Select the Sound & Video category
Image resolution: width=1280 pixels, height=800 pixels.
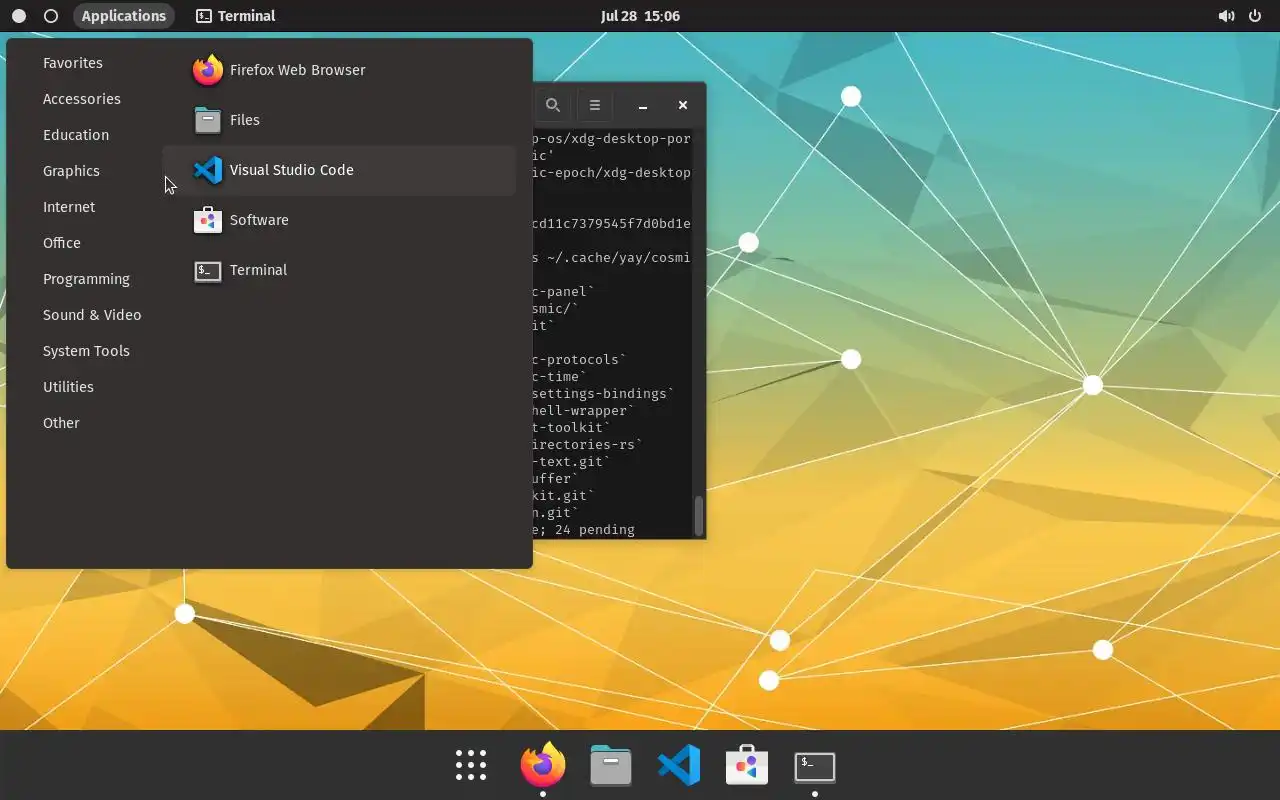(92, 315)
